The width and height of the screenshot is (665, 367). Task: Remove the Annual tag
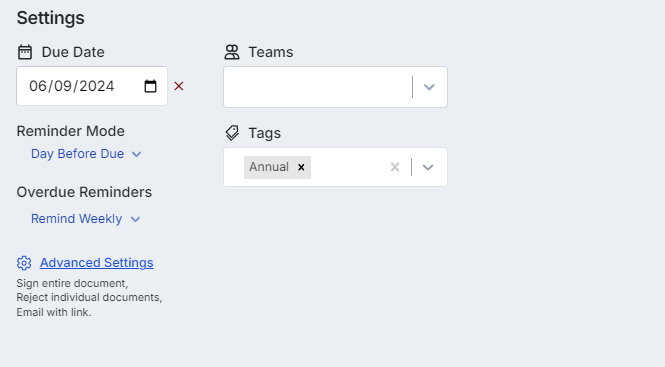point(301,167)
